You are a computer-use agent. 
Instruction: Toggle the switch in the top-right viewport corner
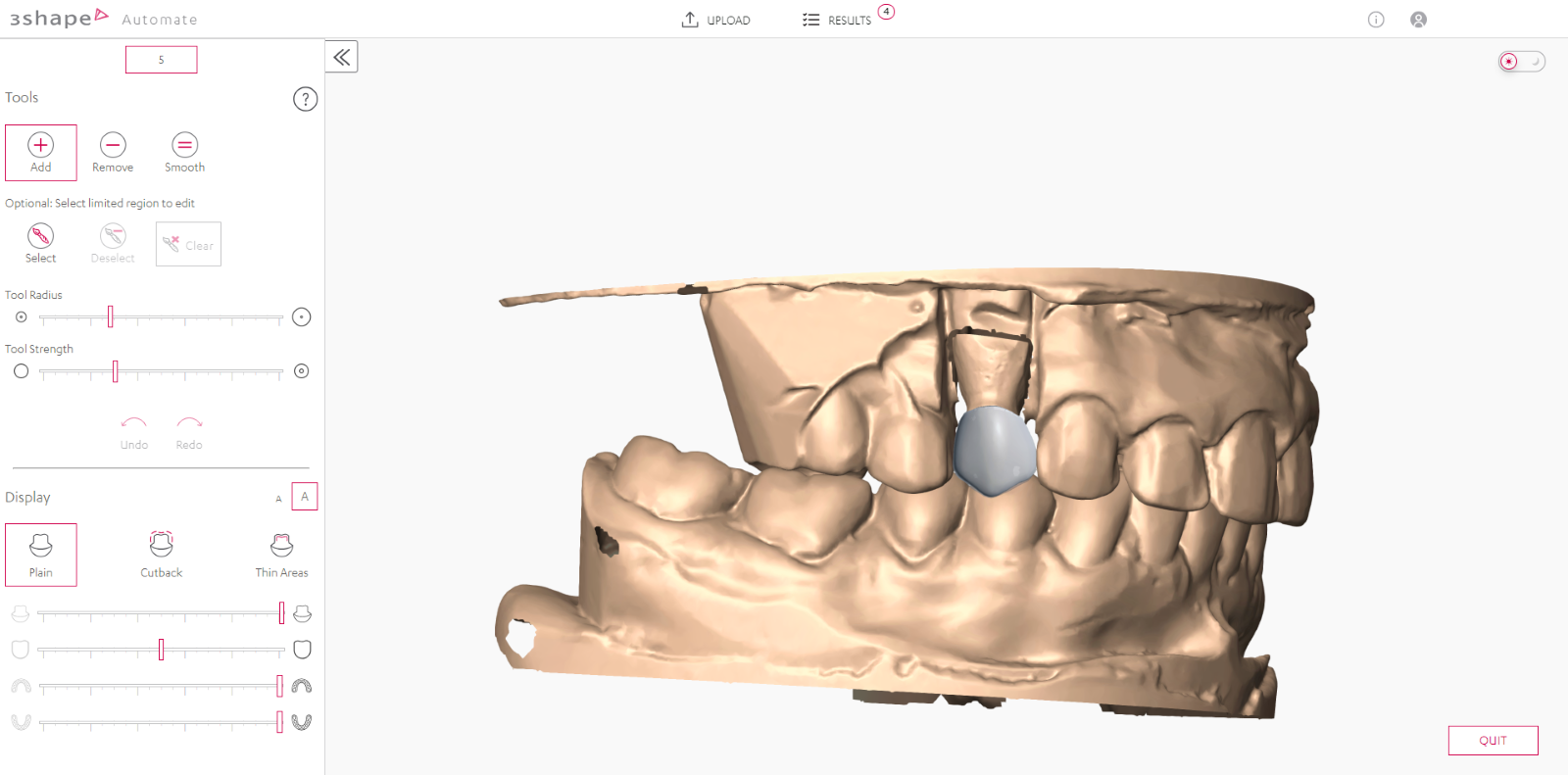point(1521,62)
